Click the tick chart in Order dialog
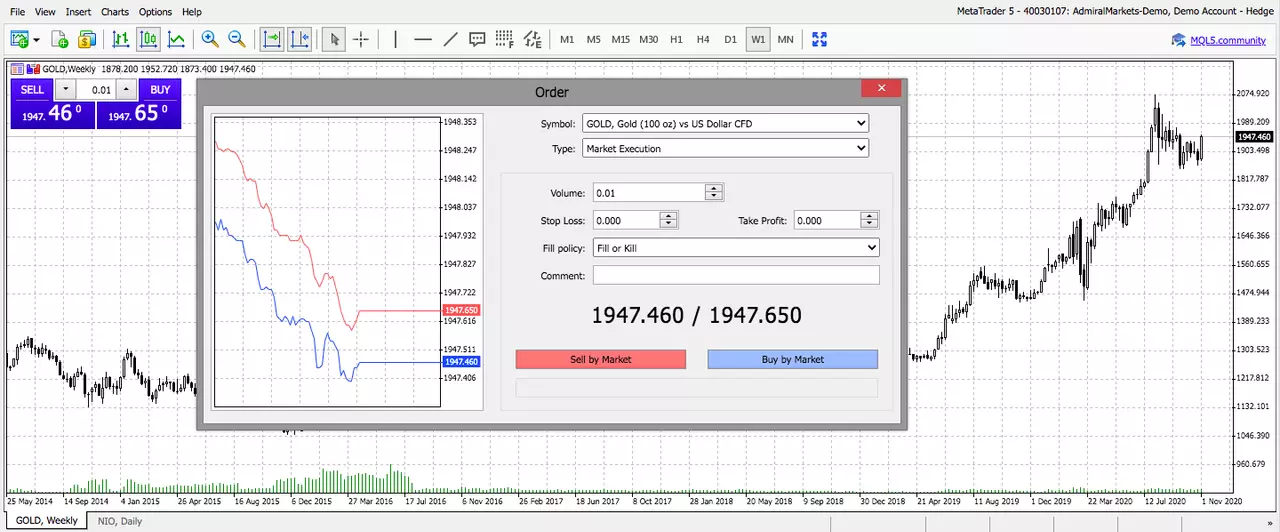 coord(328,262)
